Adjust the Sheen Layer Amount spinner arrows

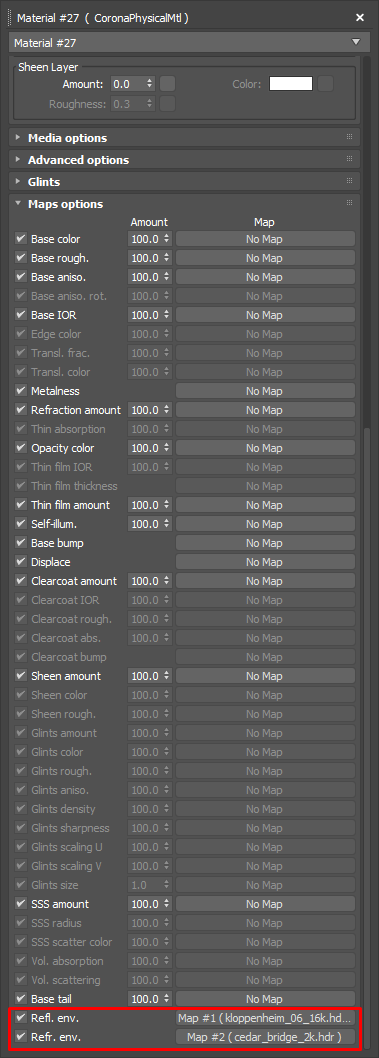(x=150, y=84)
